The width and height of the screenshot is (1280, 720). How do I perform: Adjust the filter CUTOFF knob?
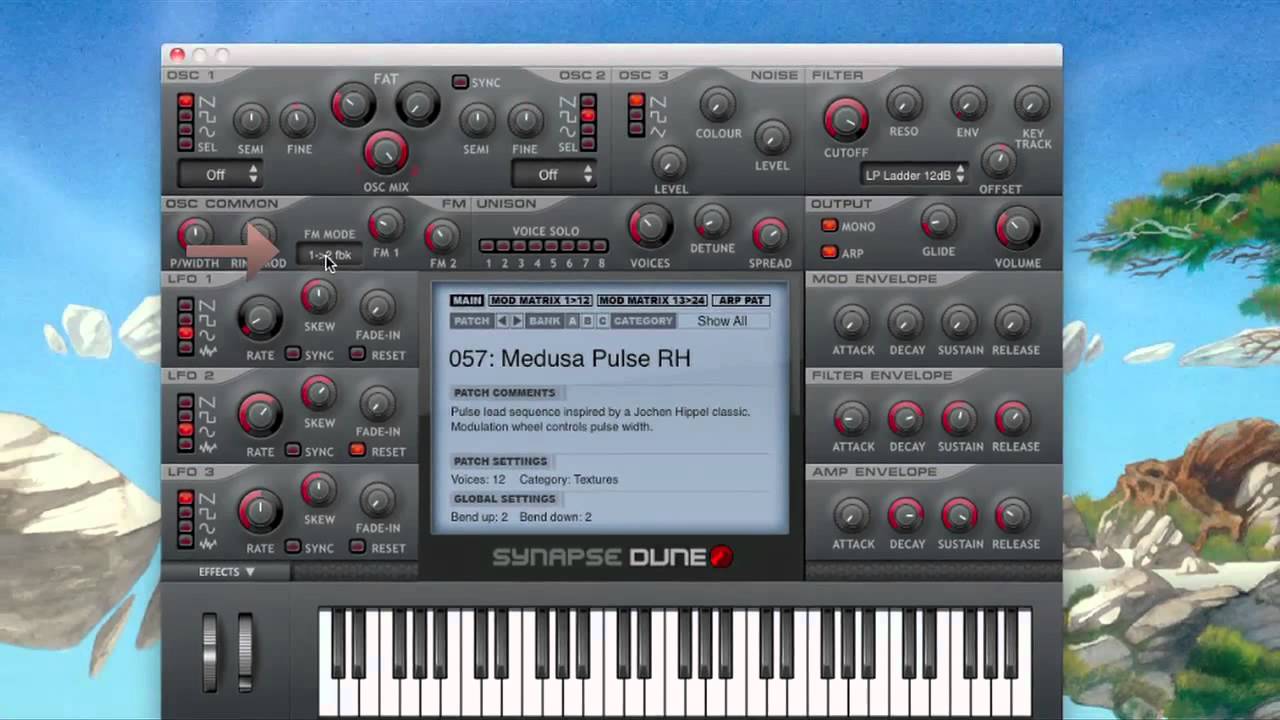pos(846,120)
